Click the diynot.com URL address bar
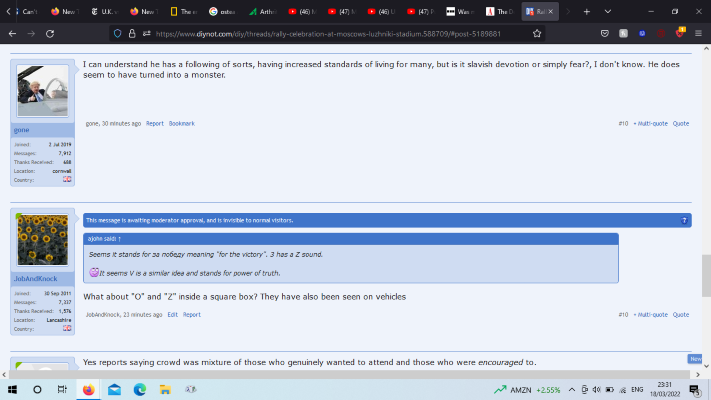 click(340, 33)
